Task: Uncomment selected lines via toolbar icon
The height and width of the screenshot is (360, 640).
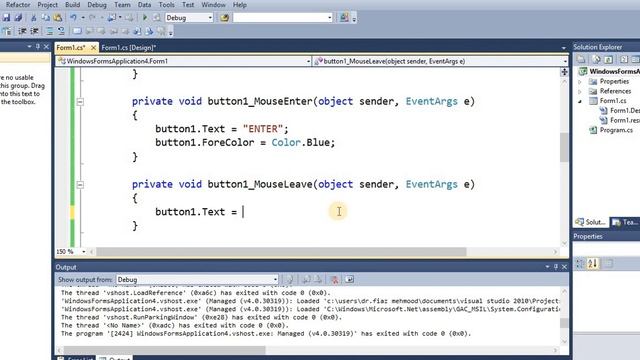Action: pos(61,31)
